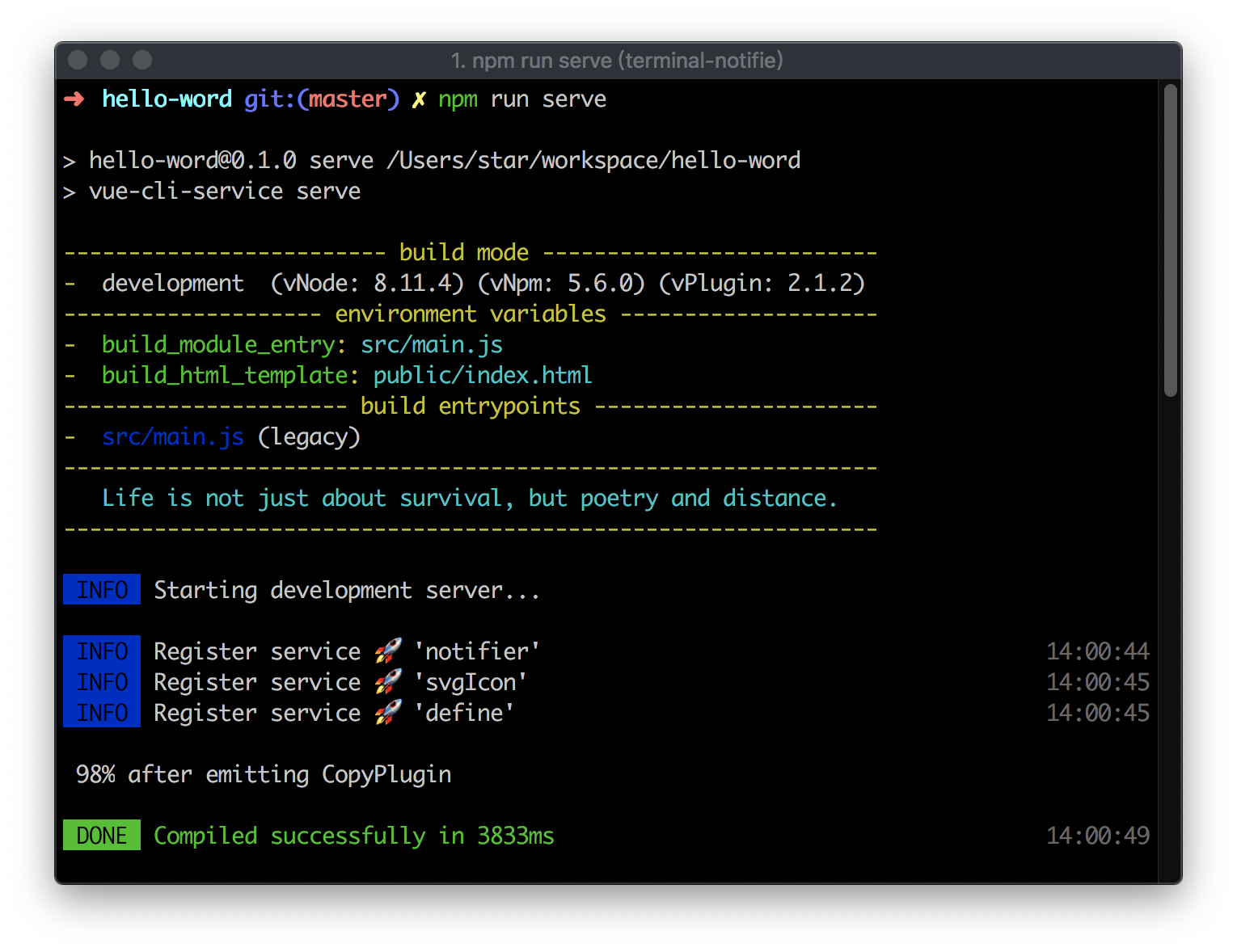Image resolution: width=1237 pixels, height=952 pixels.
Task: Click the rocket emoji beside 'define'
Action: pos(388,712)
